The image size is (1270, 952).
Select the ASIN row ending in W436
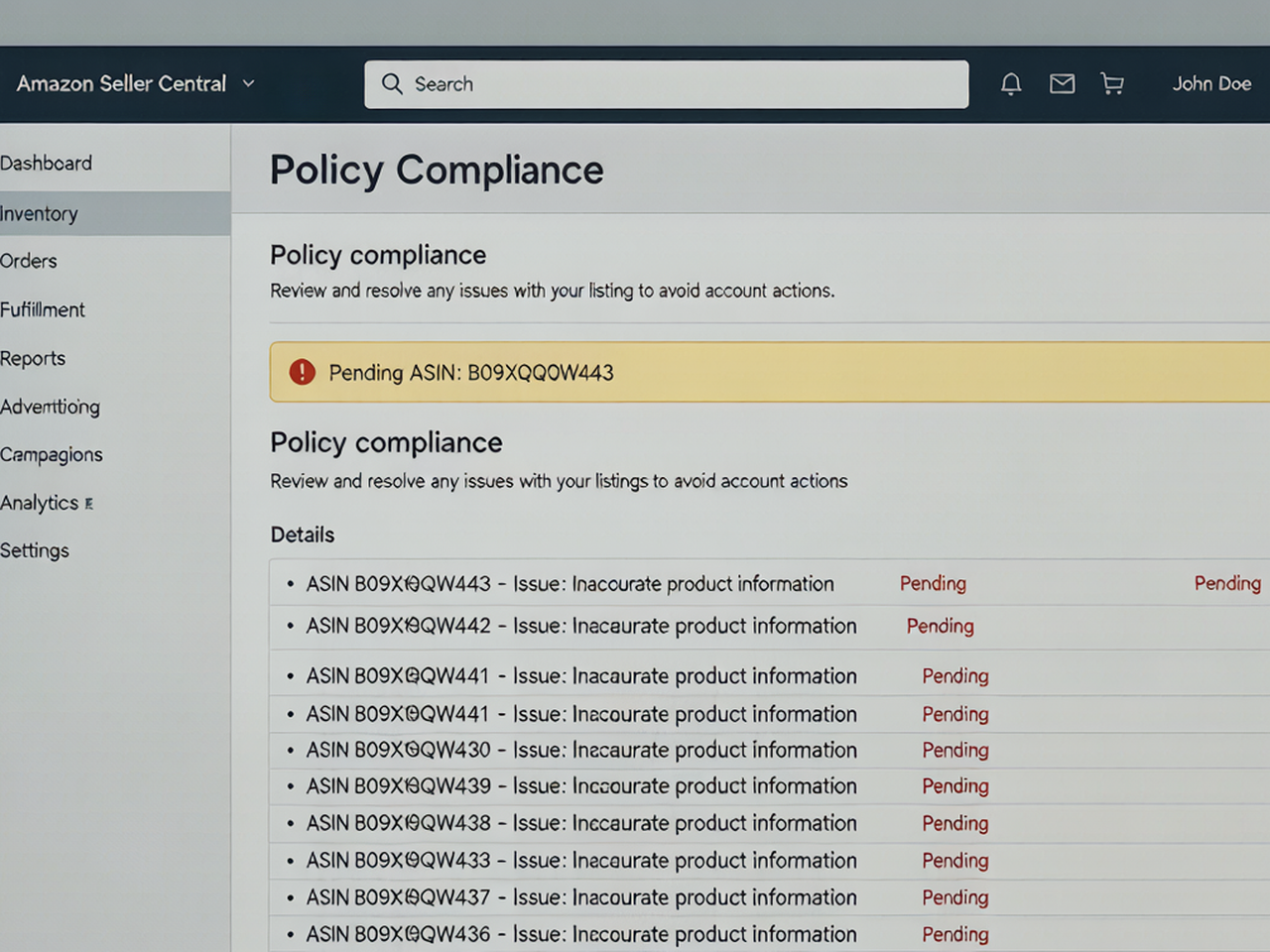[769, 934]
